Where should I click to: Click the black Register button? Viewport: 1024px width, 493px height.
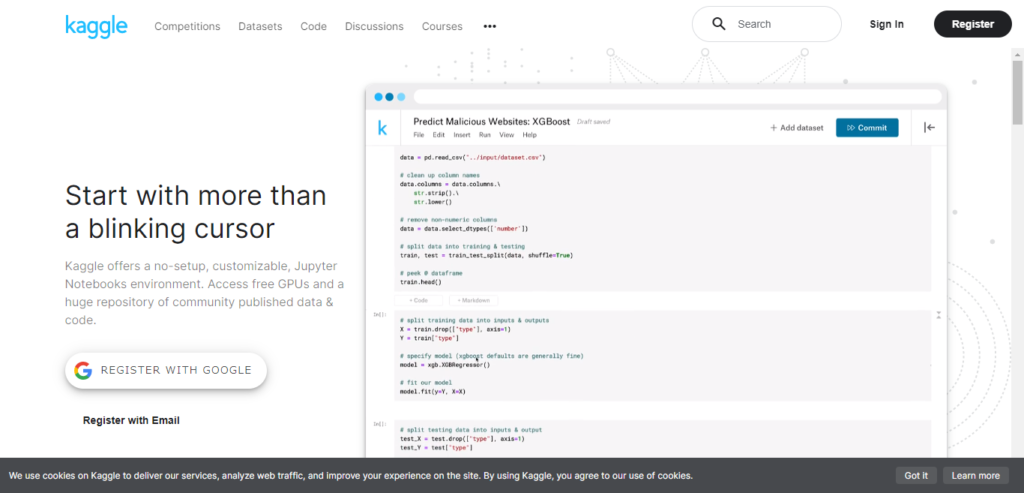coord(972,24)
